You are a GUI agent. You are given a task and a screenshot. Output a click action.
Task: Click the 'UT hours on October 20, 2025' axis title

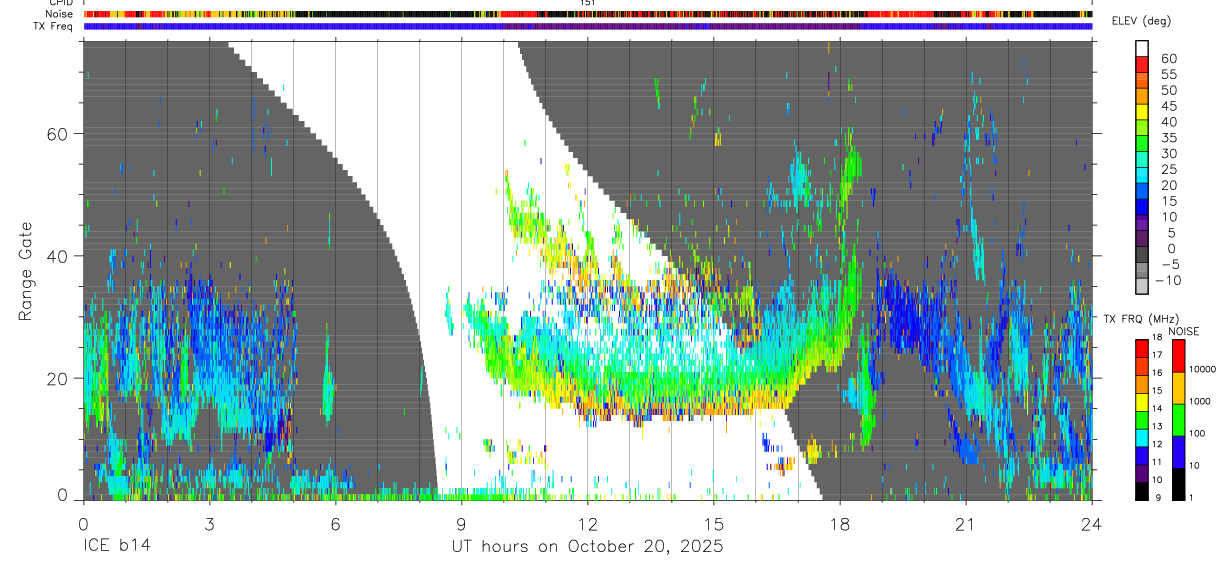(587, 547)
